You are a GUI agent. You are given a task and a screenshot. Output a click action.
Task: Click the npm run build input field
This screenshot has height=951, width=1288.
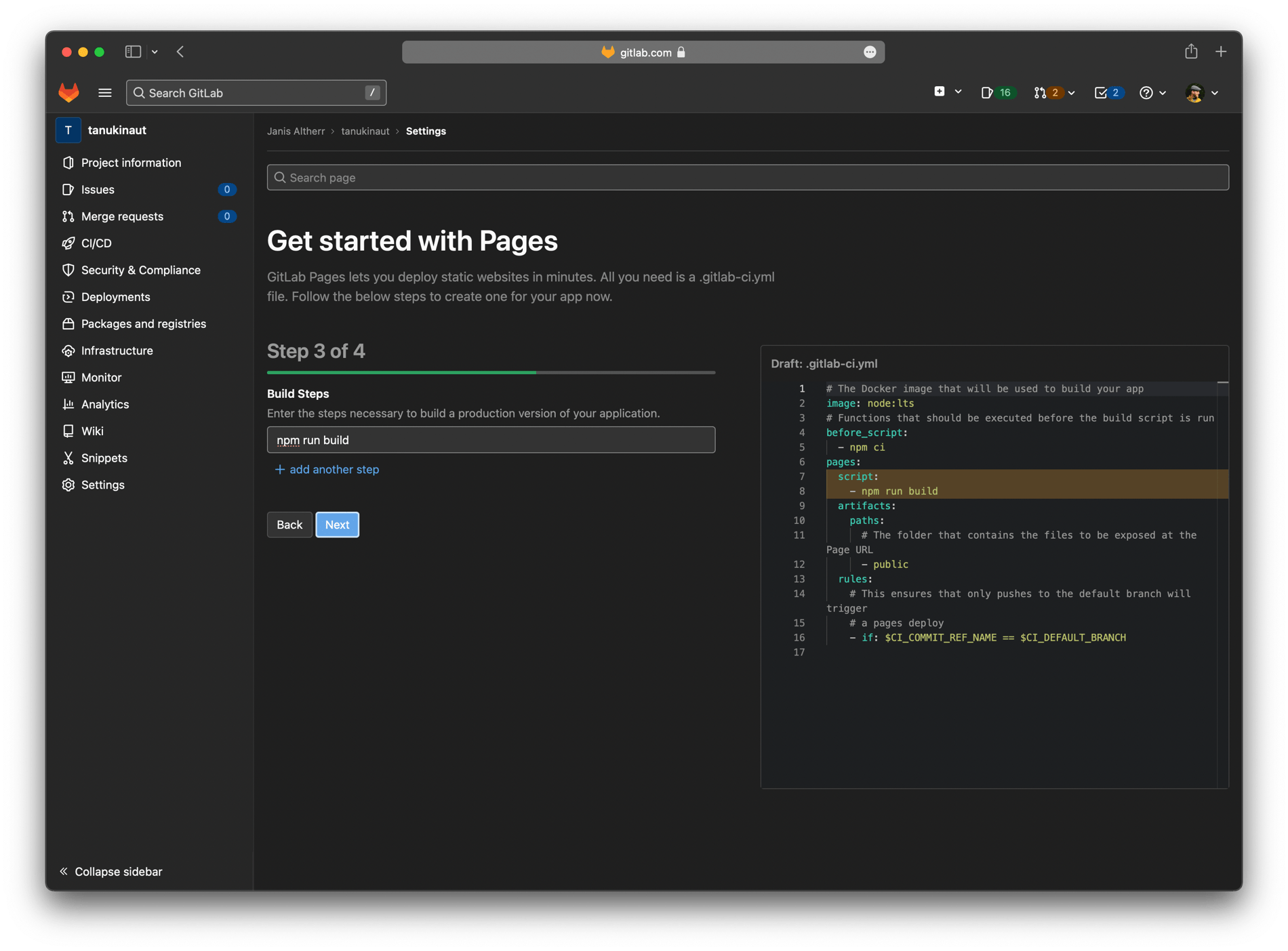pos(490,439)
